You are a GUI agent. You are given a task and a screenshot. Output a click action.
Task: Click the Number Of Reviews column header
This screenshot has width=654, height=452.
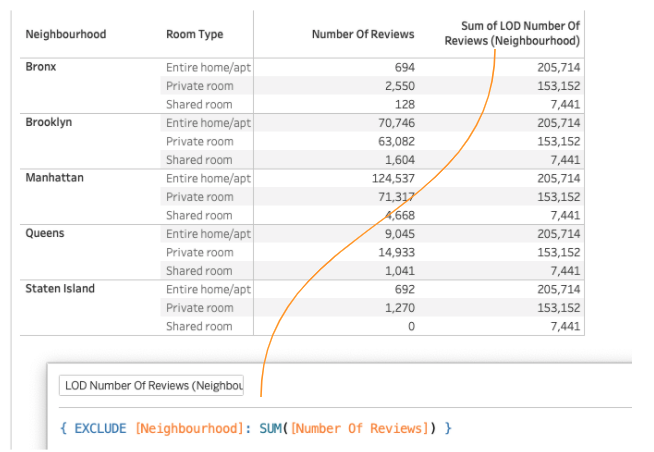362,34
